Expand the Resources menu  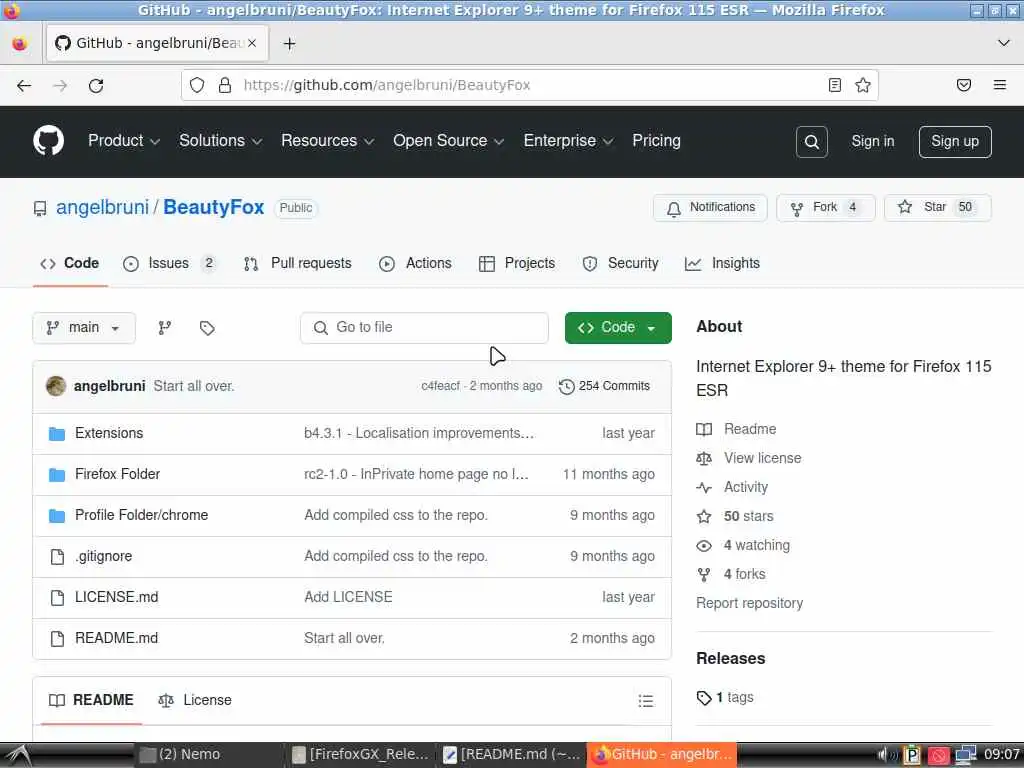(x=327, y=141)
